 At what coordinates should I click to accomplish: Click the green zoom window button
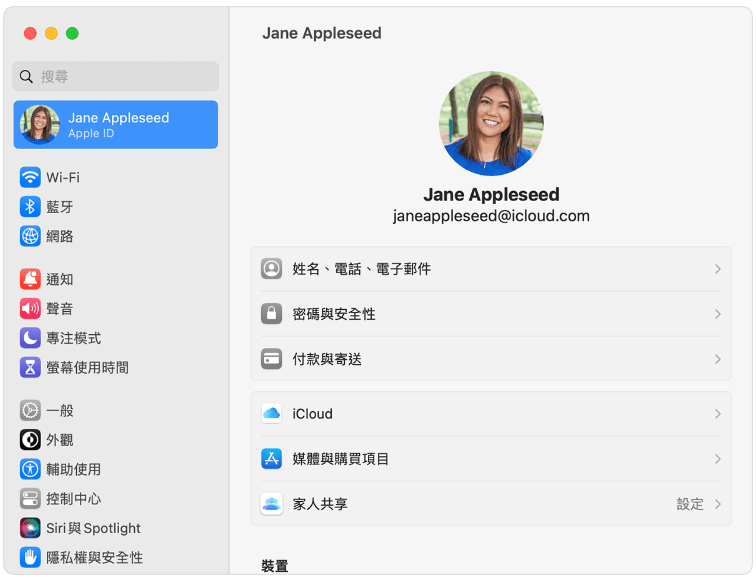[72, 33]
